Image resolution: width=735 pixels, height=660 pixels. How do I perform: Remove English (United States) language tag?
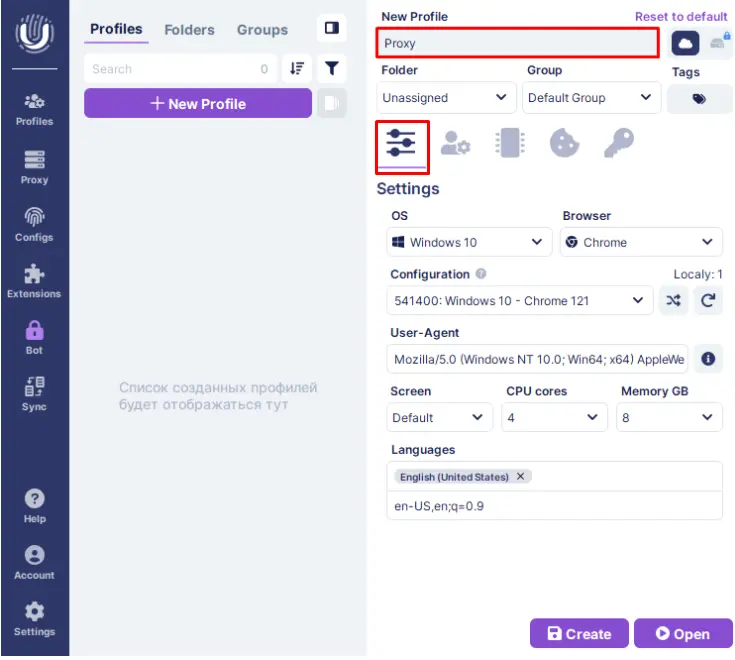[x=520, y=477]
